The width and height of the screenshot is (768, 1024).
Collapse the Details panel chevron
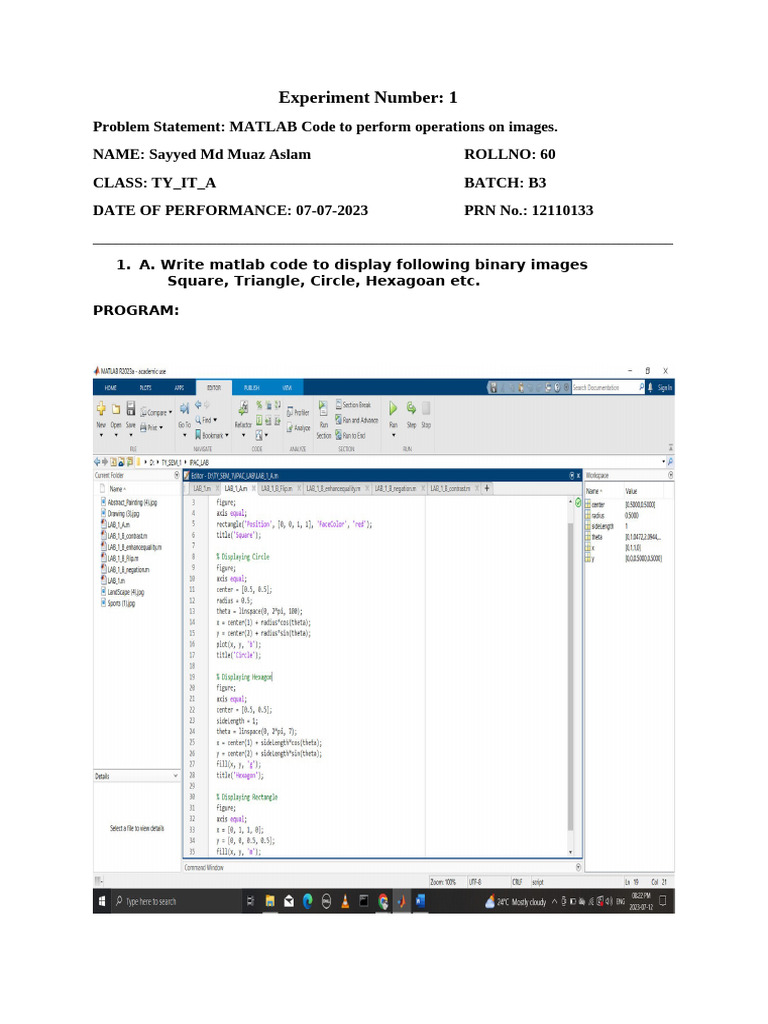[x=175, y=776]
